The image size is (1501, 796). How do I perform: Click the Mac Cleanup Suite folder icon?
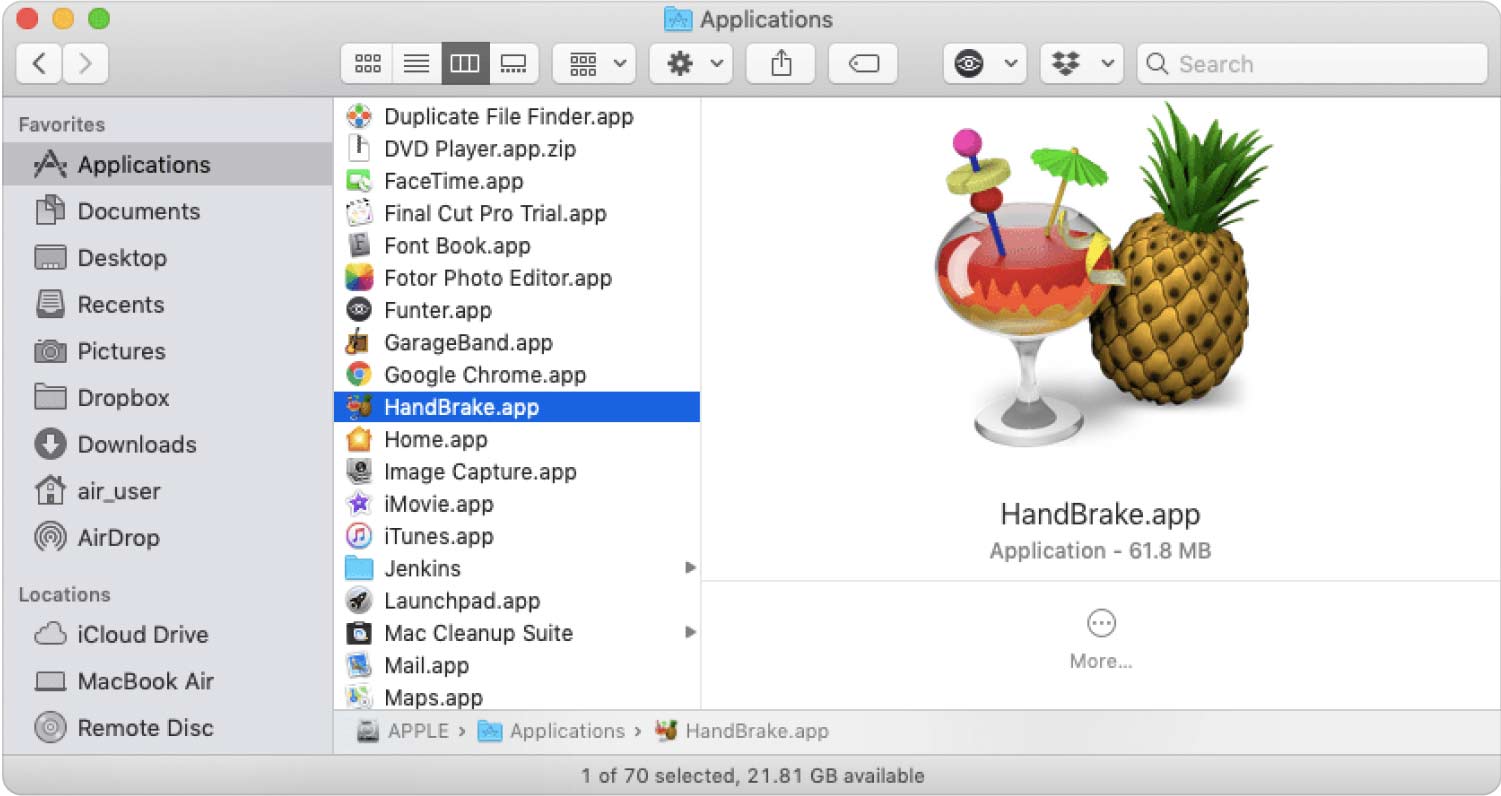click(x=359, y=634)
